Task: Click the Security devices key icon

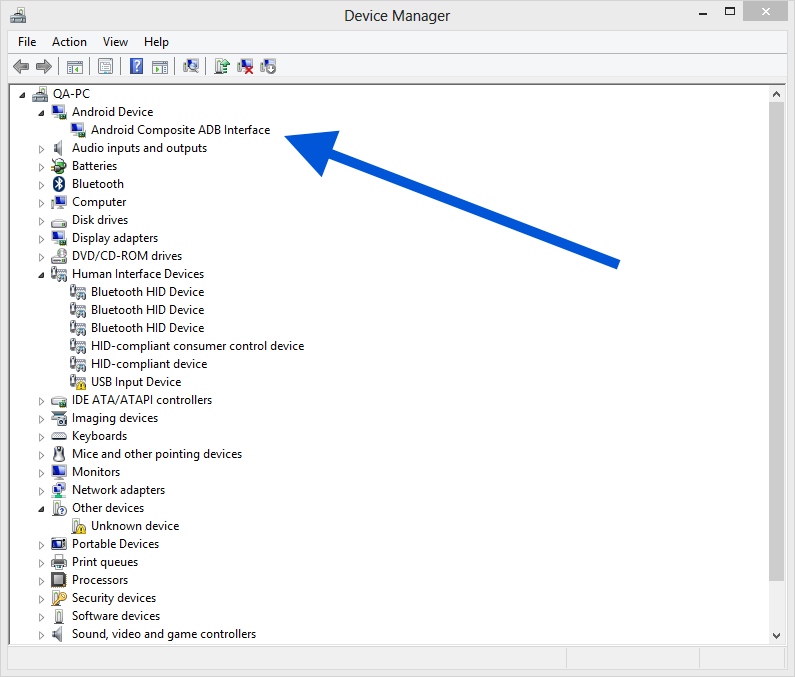Action: click(x=59, y=598)
